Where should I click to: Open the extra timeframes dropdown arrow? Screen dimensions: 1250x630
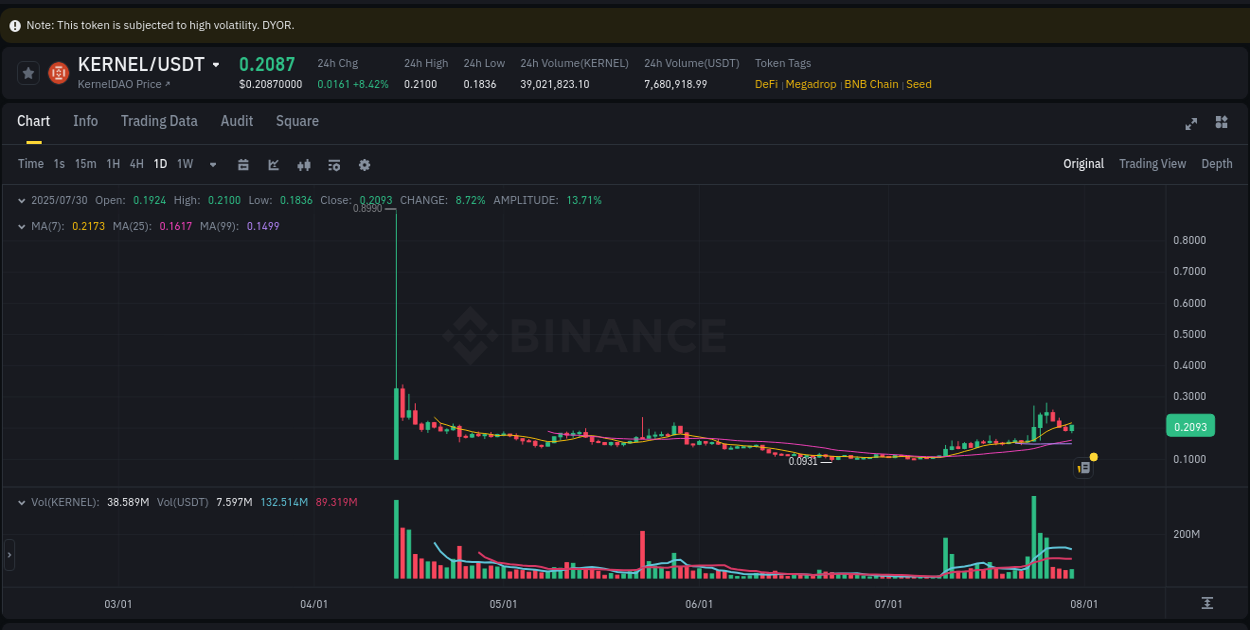tap(212, 164)
